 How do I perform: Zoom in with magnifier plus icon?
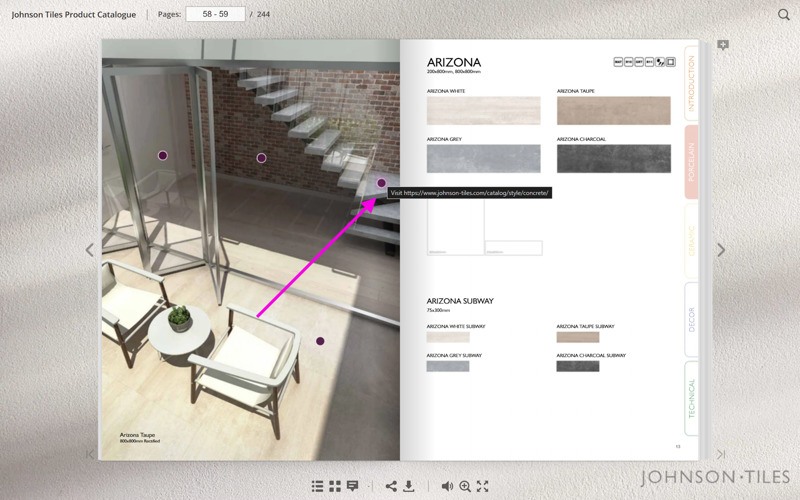(465, 486)
